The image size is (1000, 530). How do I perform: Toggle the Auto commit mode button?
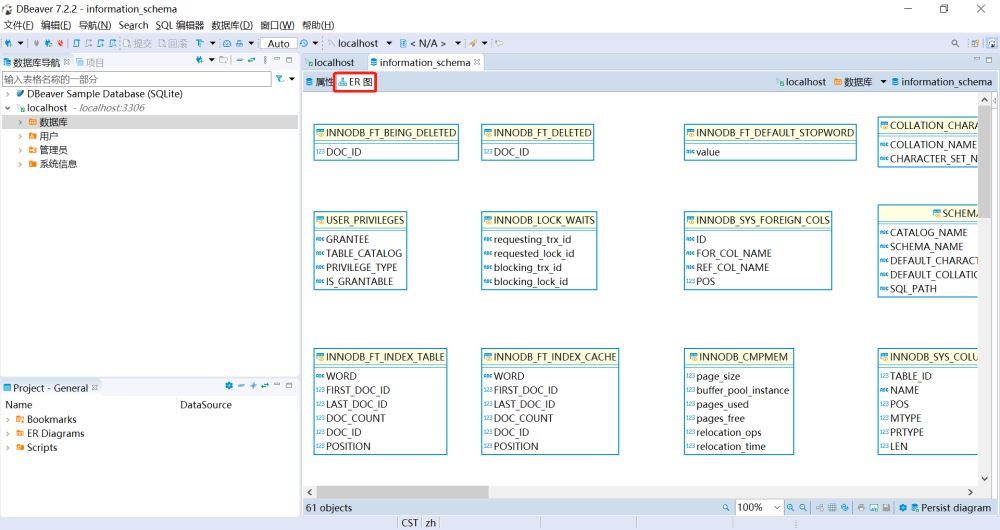click(x=279, y=43)
